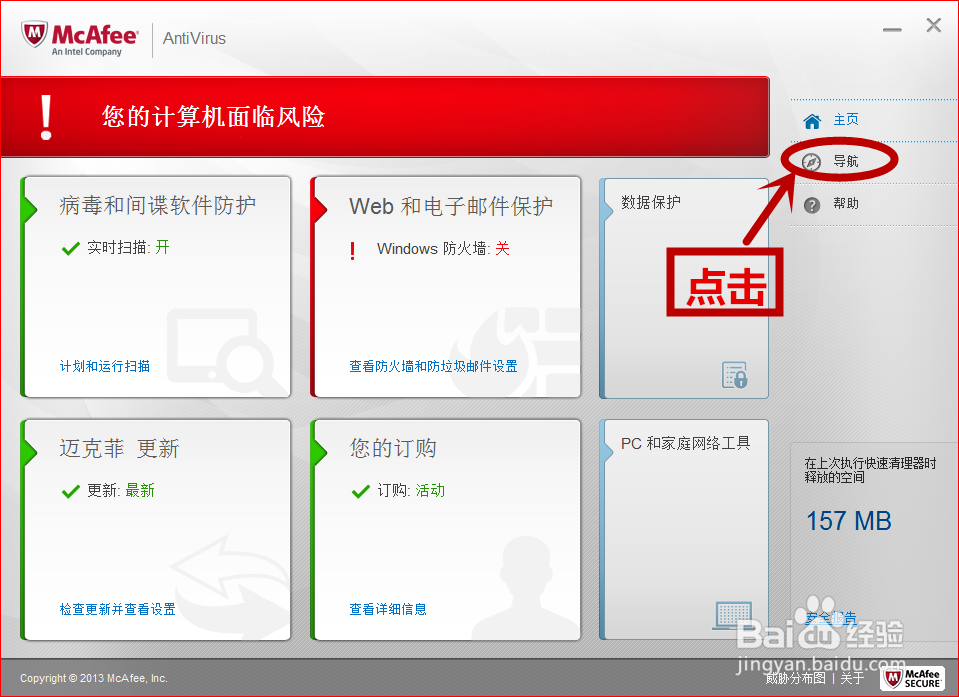Screen dimensions: 959x697
Task: Open the 计划和运行扫描 link
Action: (105, 366)
